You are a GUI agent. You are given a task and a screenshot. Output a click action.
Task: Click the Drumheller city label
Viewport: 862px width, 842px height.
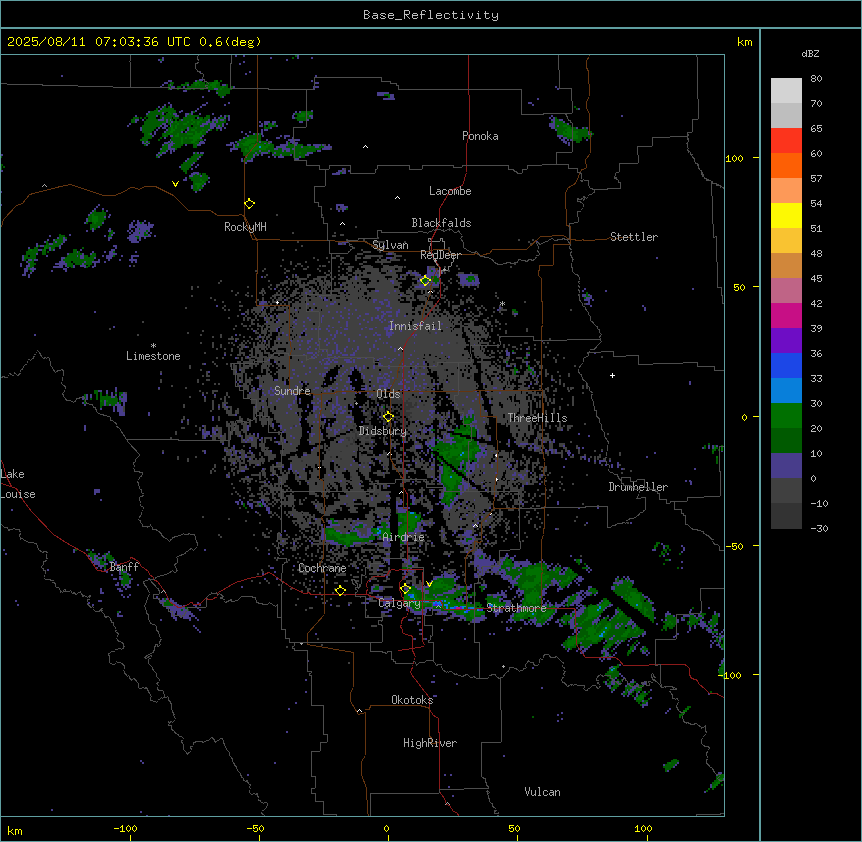[638, 487]
